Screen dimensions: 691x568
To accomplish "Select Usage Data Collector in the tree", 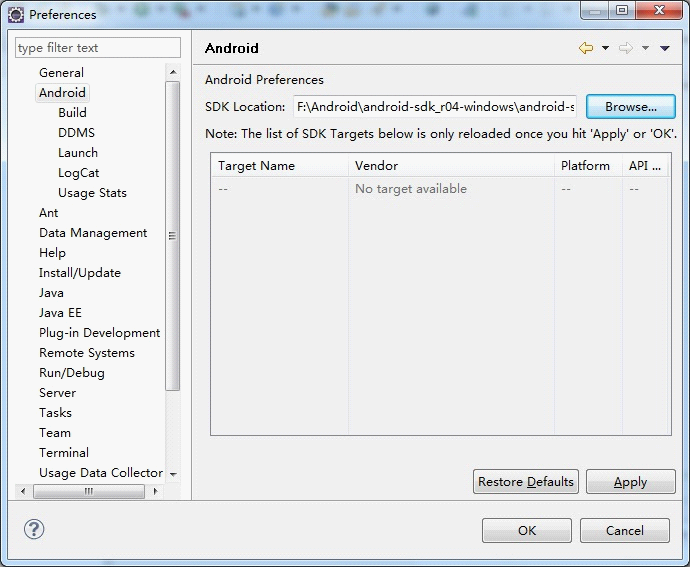I will coord(101,473).
